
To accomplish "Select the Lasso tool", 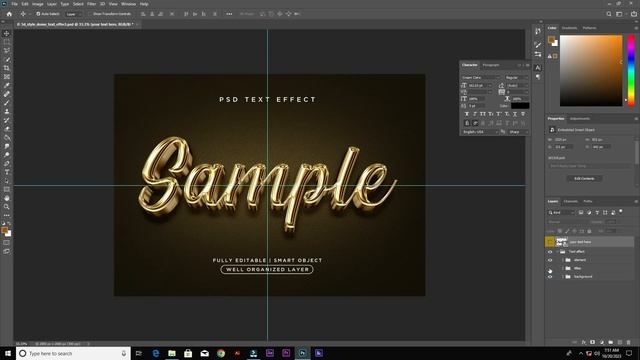I will [7, 51].
